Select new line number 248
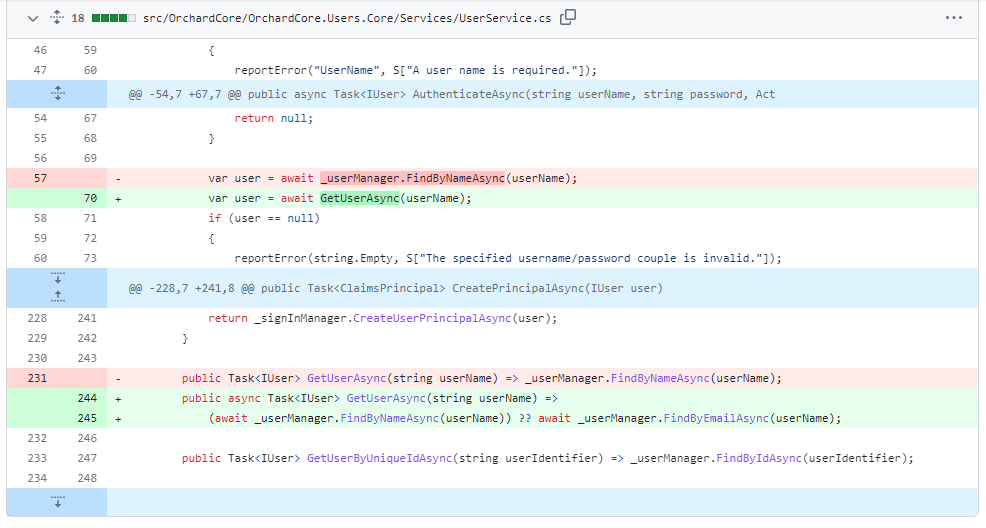Viewport: 986px width, 528px height. click(87, 478)
